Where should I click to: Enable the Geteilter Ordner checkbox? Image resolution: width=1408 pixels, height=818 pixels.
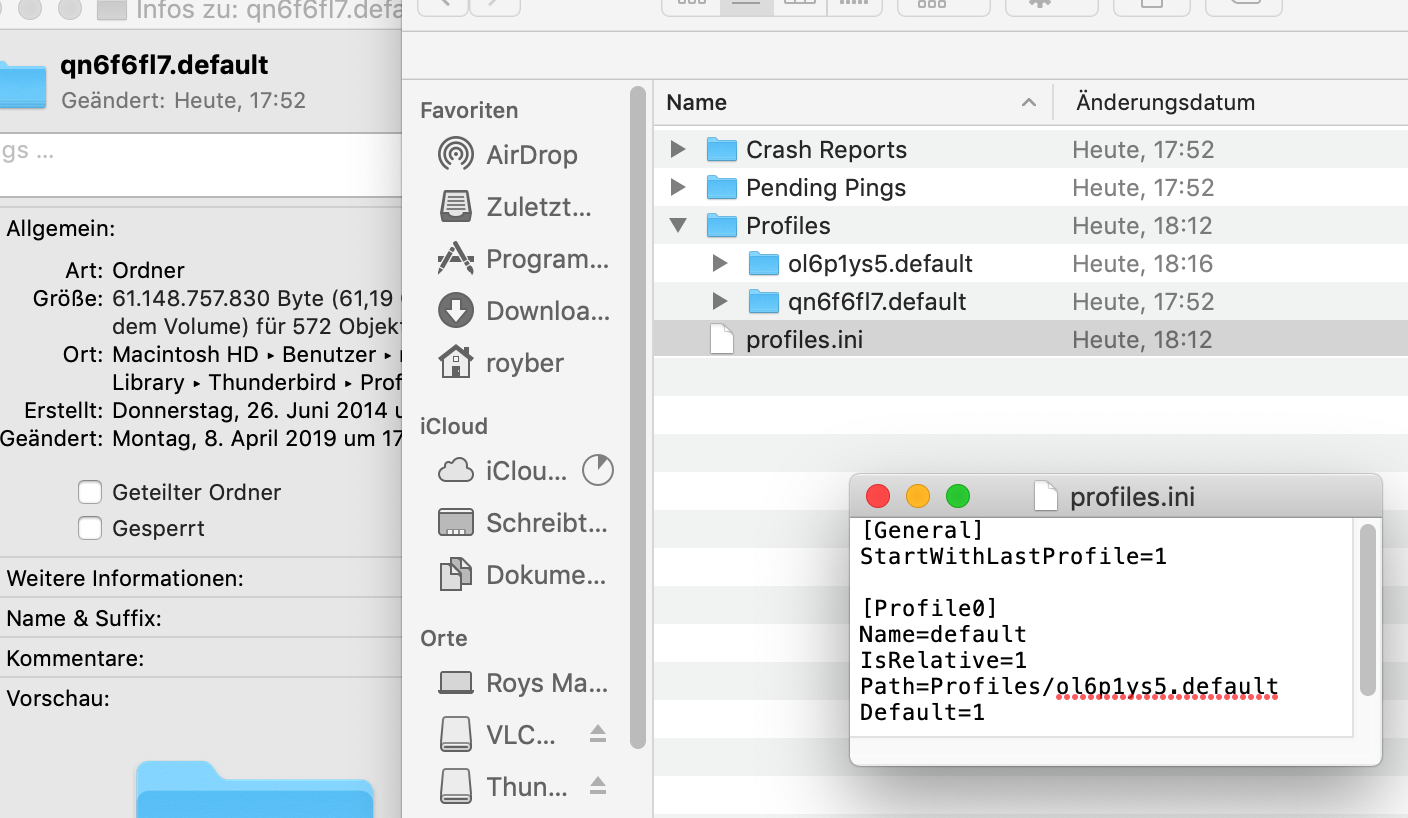point(90,492)
